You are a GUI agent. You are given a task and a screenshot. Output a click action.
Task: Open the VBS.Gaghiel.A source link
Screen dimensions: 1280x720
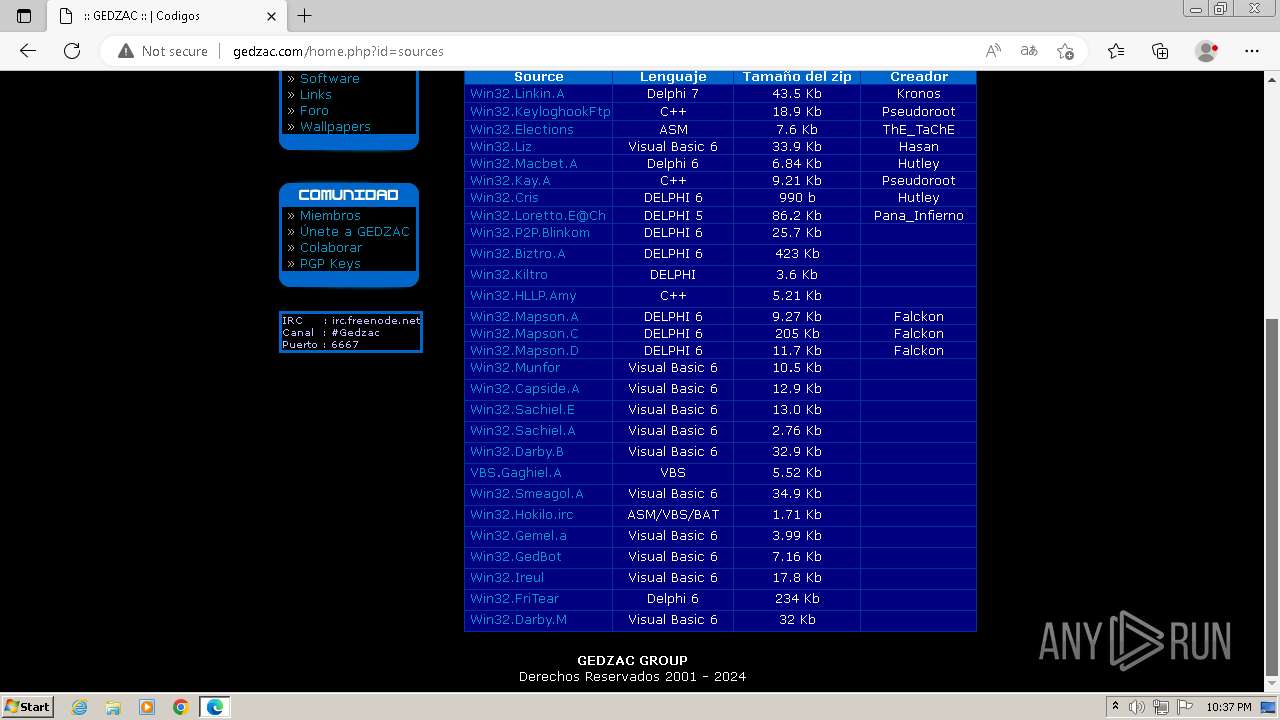516,472
